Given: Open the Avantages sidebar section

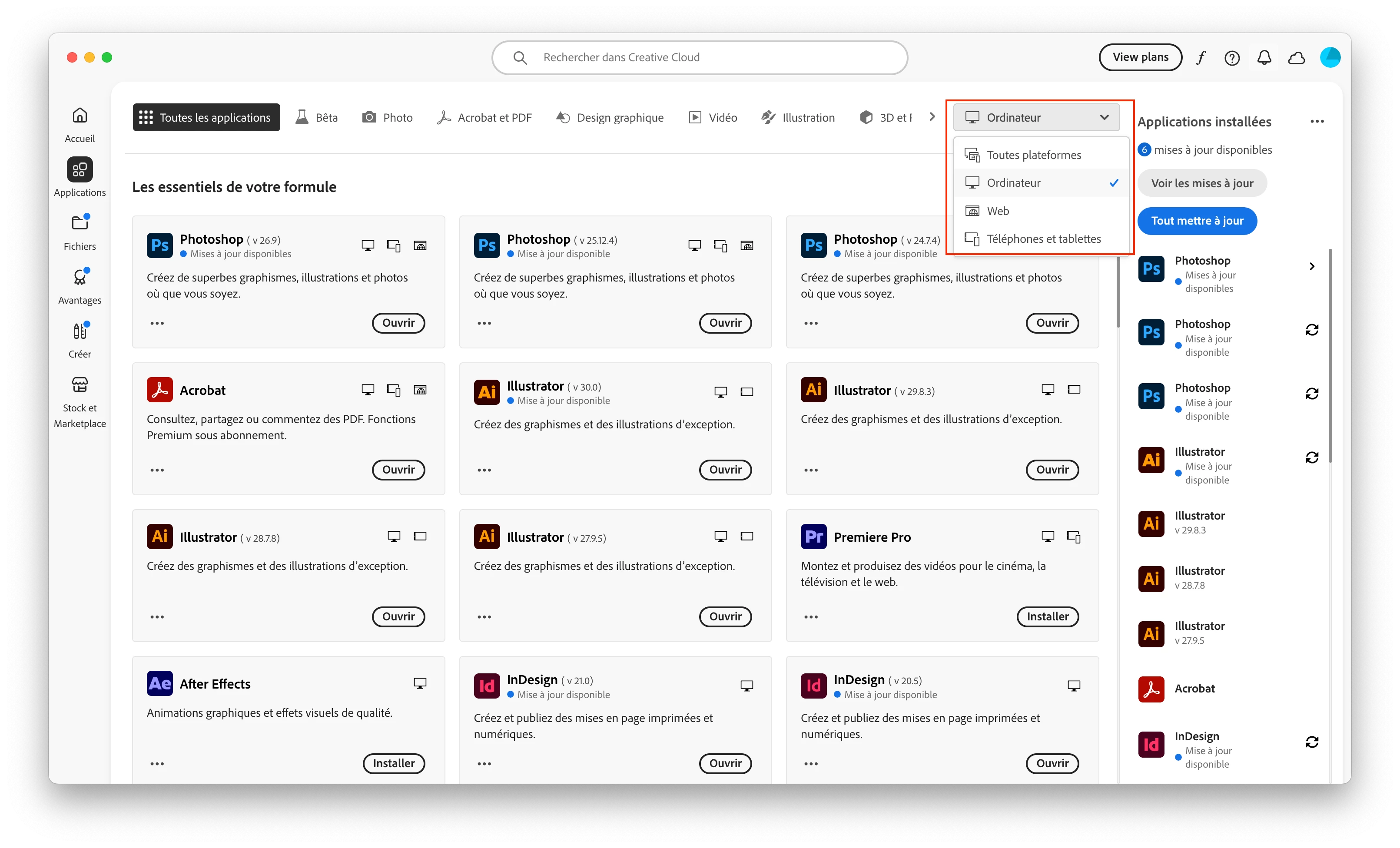Looking at the screenshot, I should [80, 287].
